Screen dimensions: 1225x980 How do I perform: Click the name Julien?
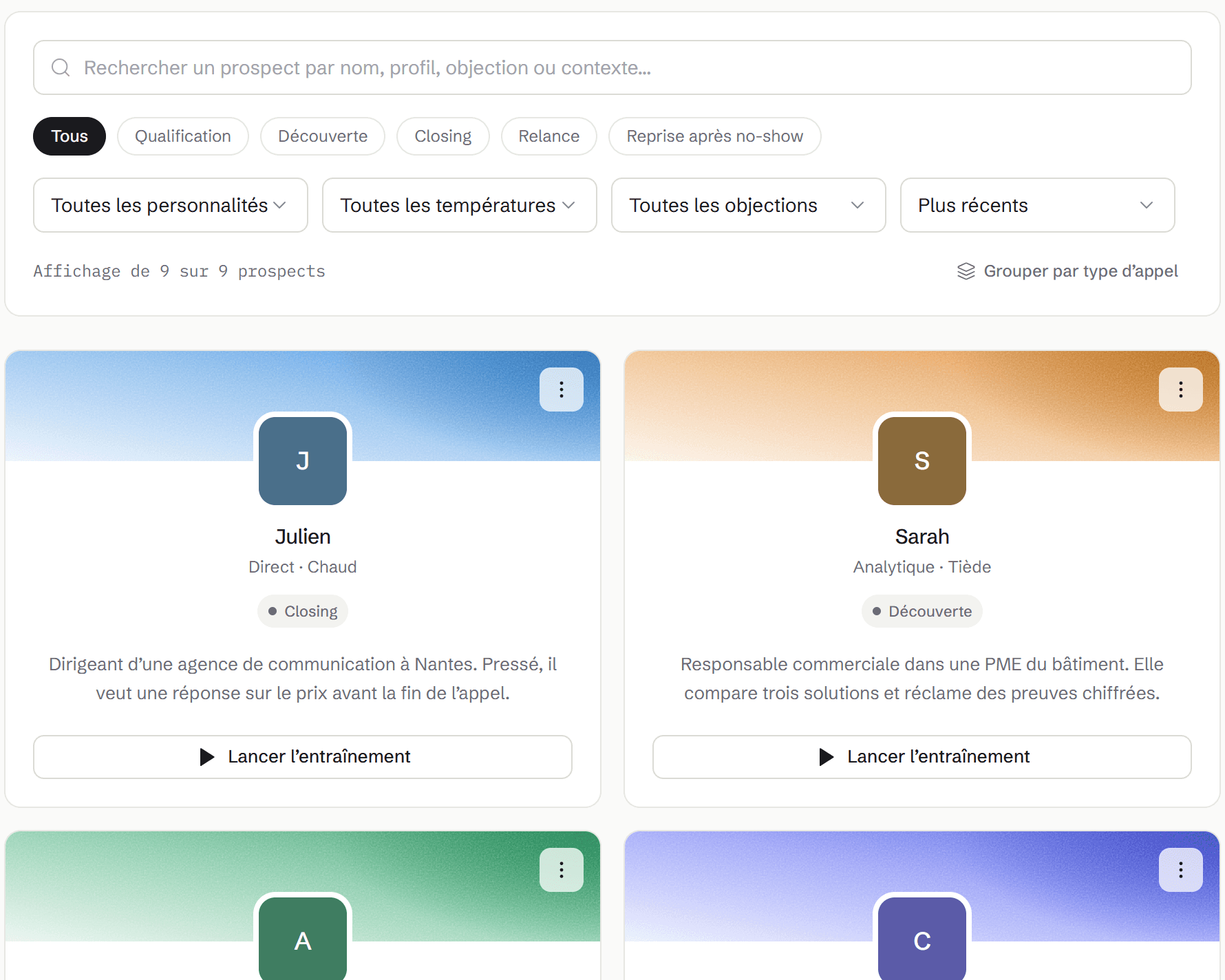pos(303,537)
